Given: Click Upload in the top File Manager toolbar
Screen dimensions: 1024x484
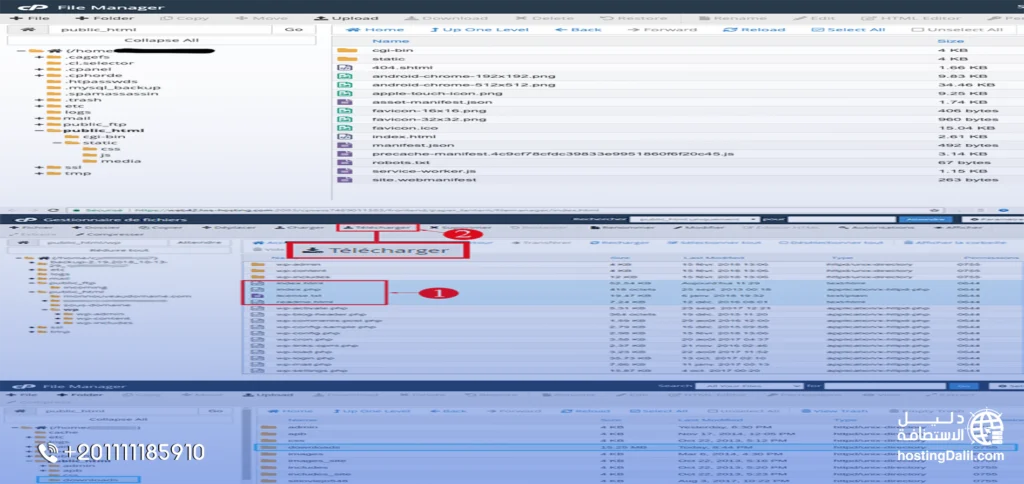Looking at the screenshot, I should [x=346, y=18].
